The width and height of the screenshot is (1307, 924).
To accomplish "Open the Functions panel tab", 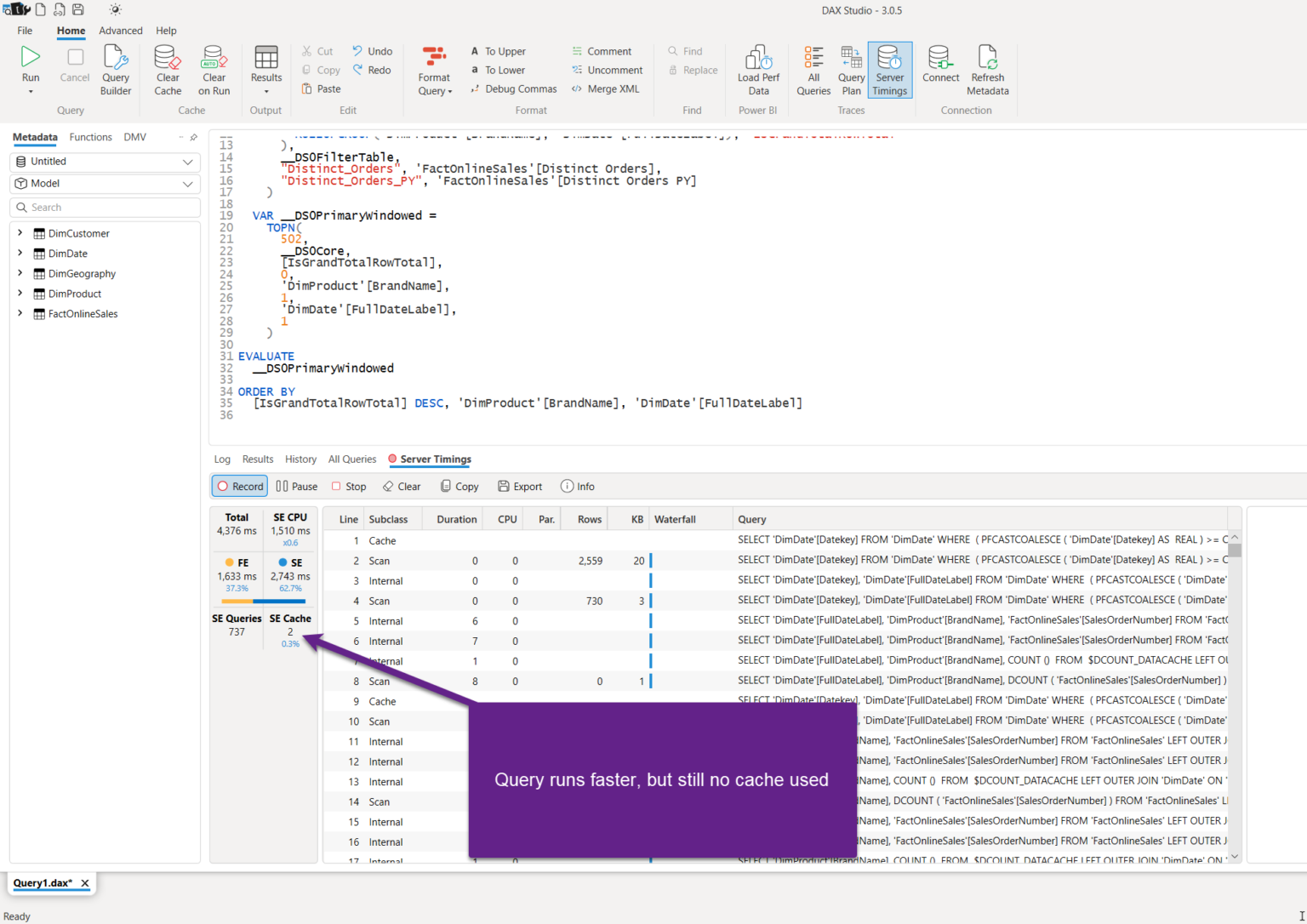I will coord(90,137).
